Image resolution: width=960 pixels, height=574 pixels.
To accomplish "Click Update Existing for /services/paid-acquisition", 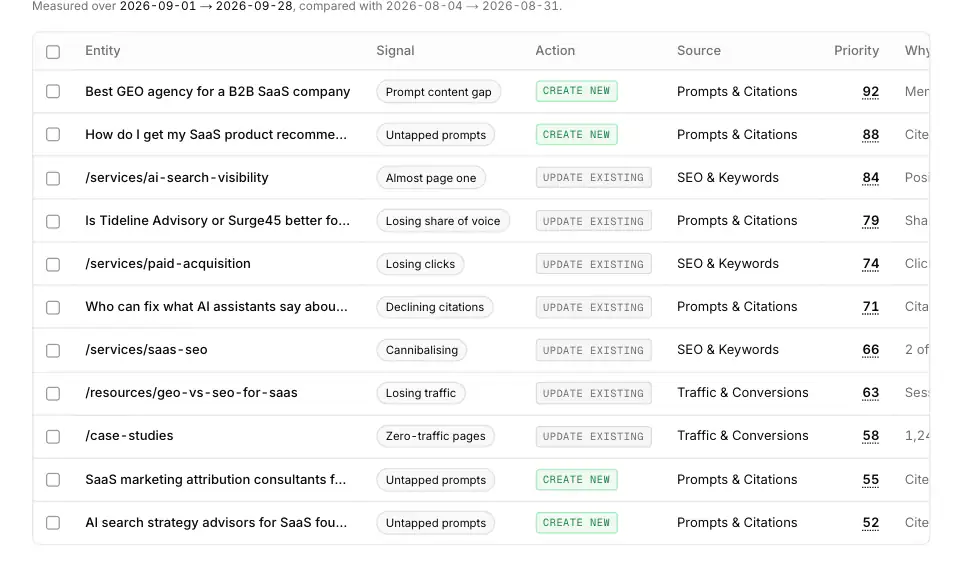I will (593, 264).
